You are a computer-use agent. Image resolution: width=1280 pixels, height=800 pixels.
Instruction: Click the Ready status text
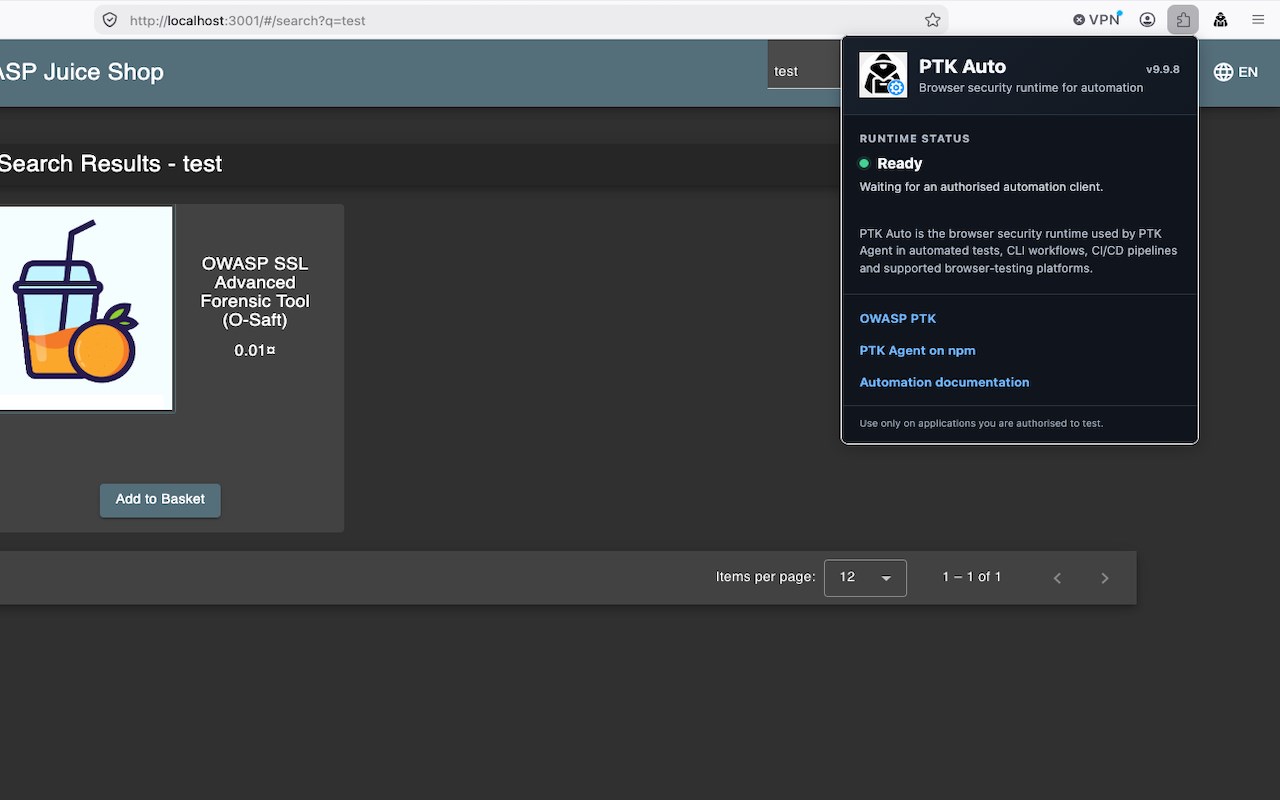click(900, 164)
